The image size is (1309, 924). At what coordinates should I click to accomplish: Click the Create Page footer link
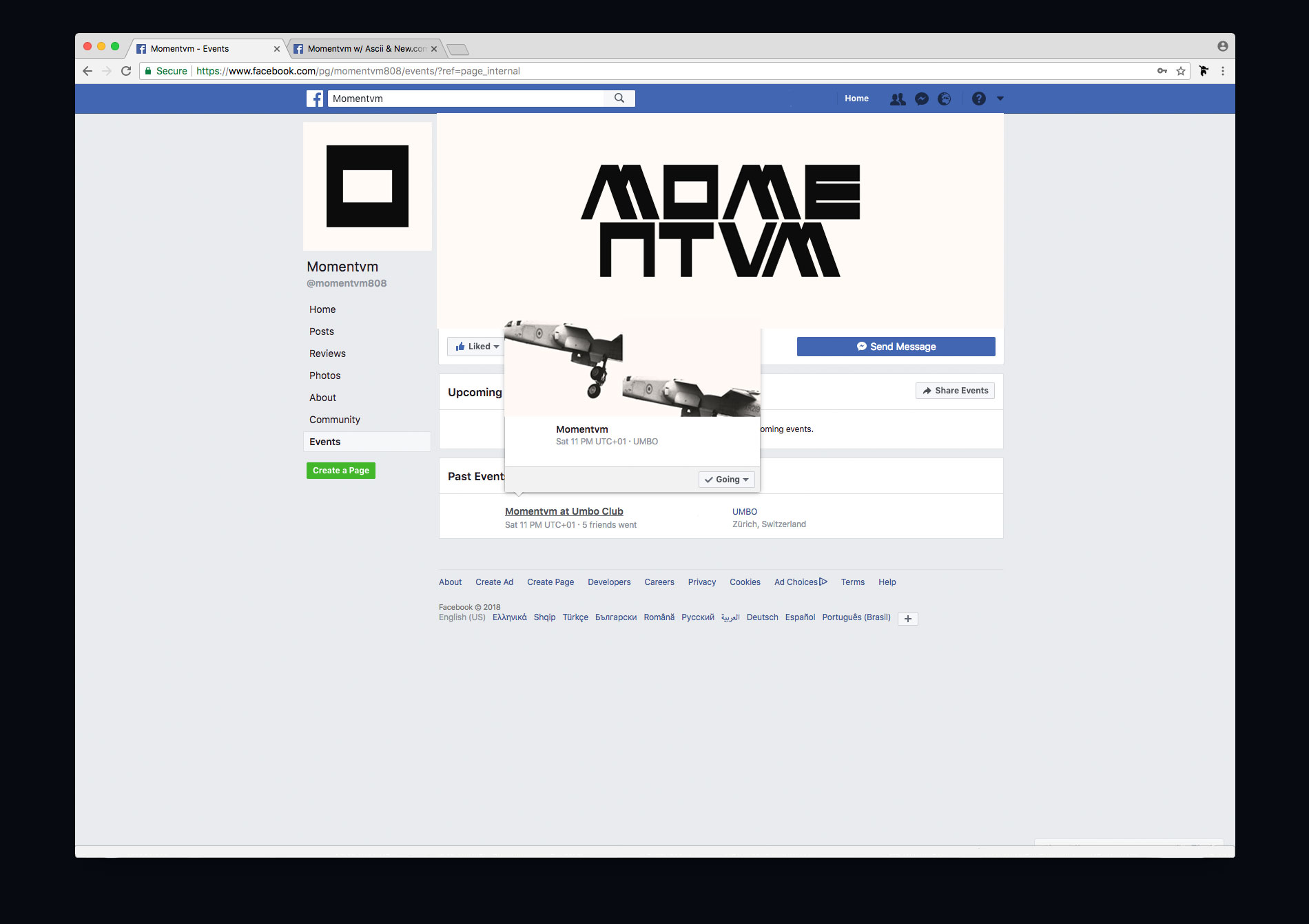tap(550, 582)
